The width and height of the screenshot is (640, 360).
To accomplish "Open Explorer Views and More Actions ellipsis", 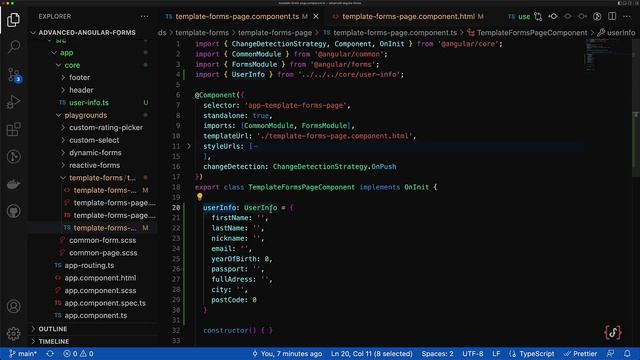I will tap(144, 16).
